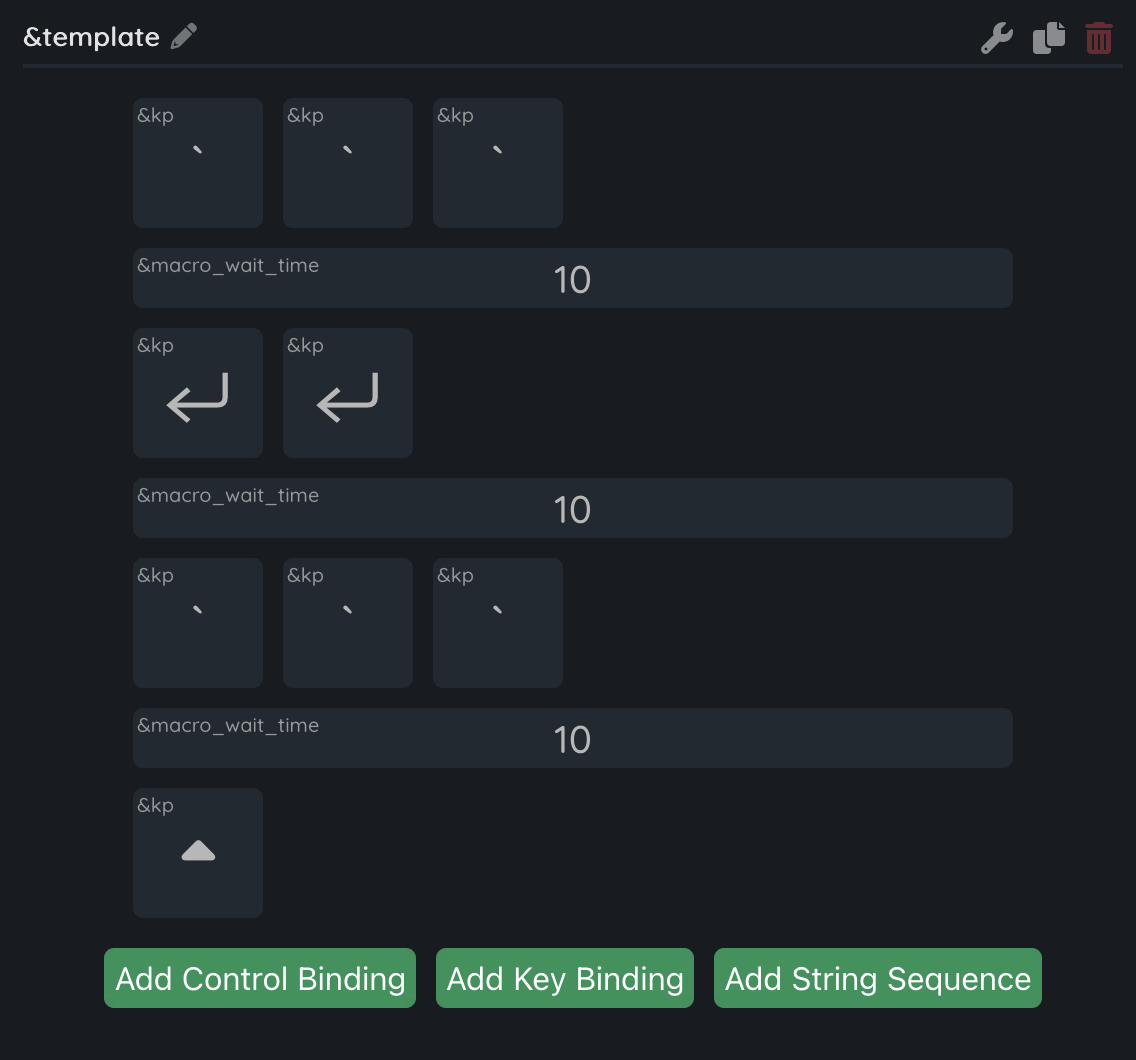Delete the &template macro with trash icon
The height and width of the screenshot is (1060, 1136).
(x=1099, y=38)
